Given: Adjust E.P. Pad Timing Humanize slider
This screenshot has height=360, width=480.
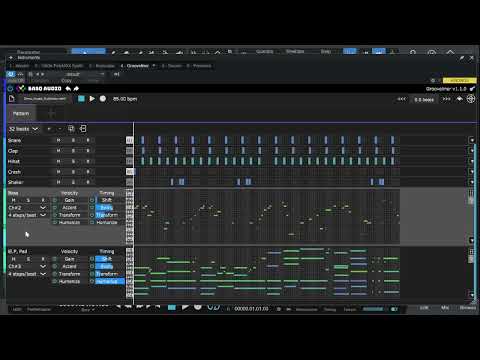Looking at the screenshot, I should point(110,282).
